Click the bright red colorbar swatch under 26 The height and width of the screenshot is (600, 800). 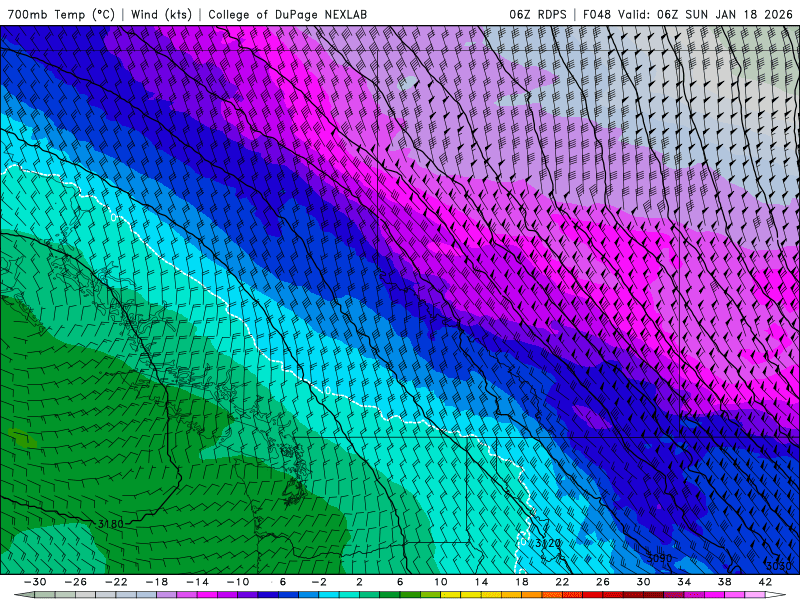(593, 595)
